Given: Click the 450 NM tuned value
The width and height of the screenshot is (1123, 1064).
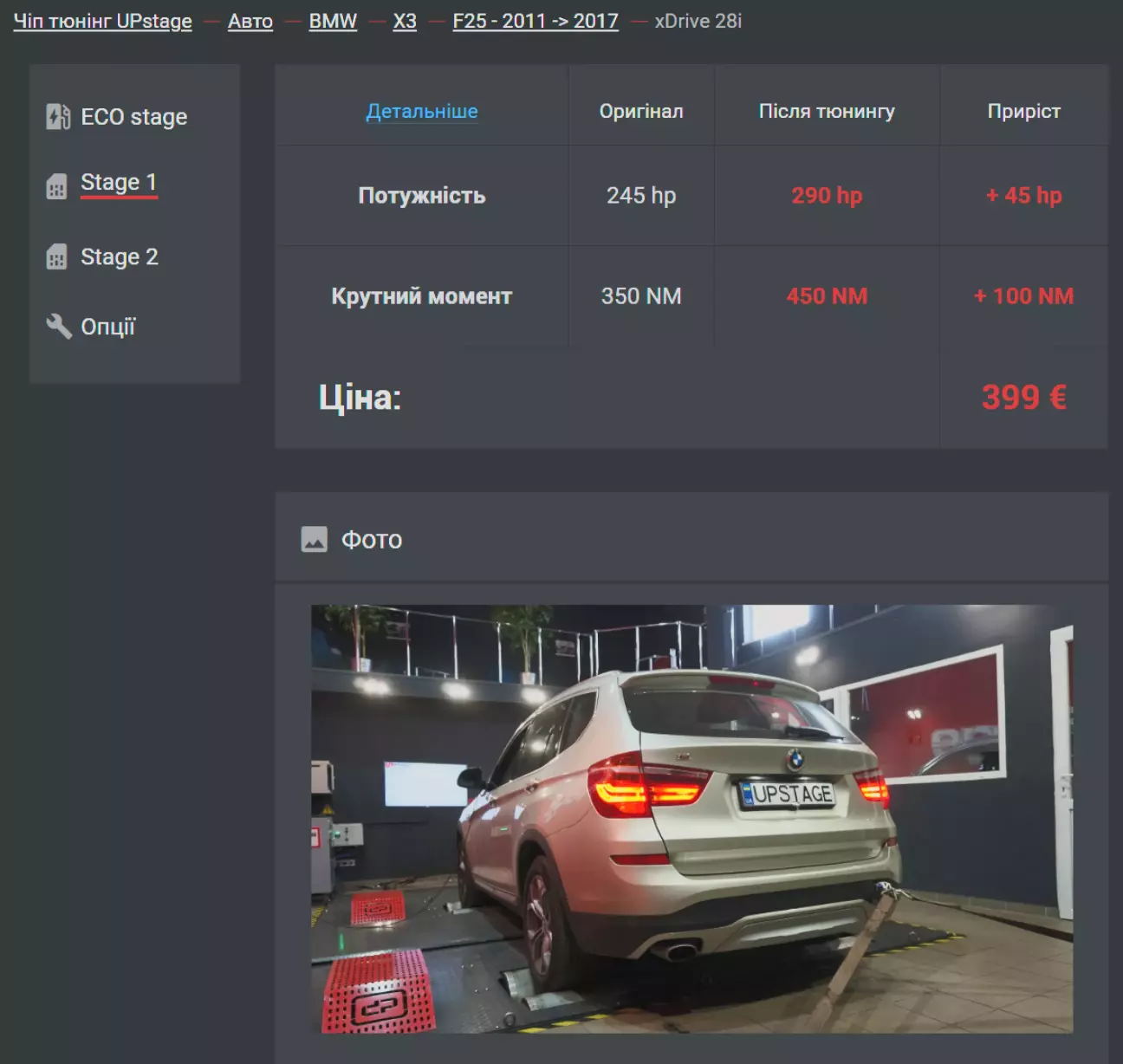Looking at the screenshot, I should 827,295.
